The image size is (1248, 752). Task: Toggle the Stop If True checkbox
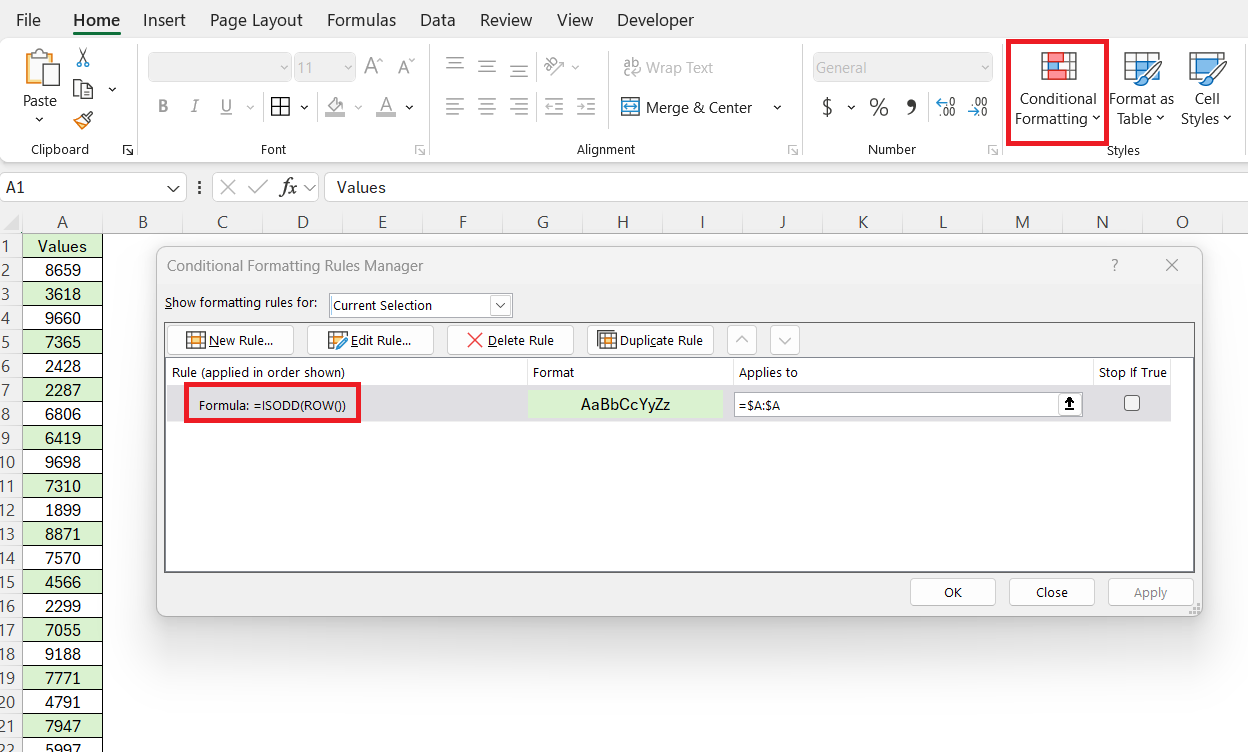(1132, 403)
